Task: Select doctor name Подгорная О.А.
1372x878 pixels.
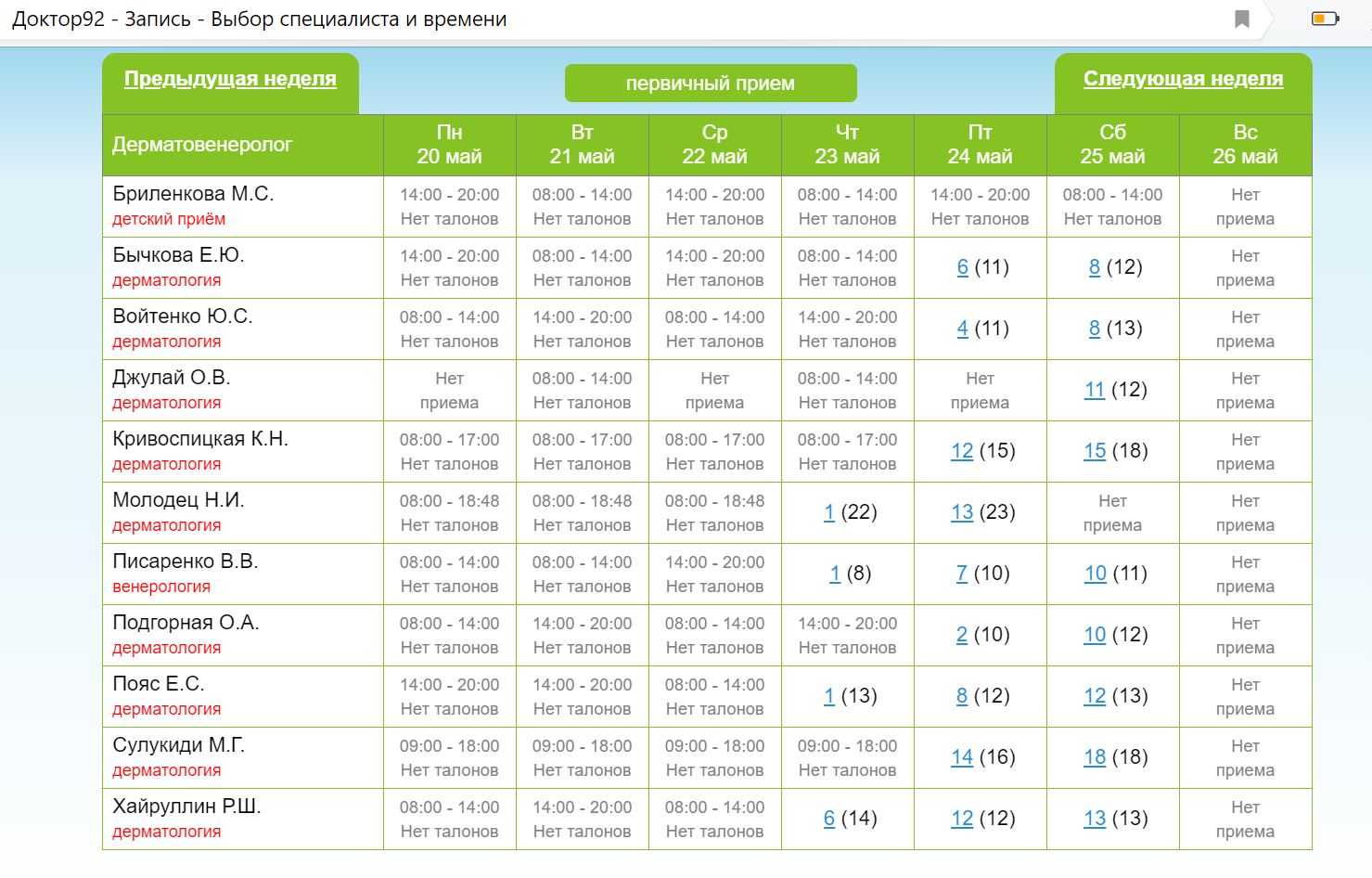Action: tap(186, 623)
